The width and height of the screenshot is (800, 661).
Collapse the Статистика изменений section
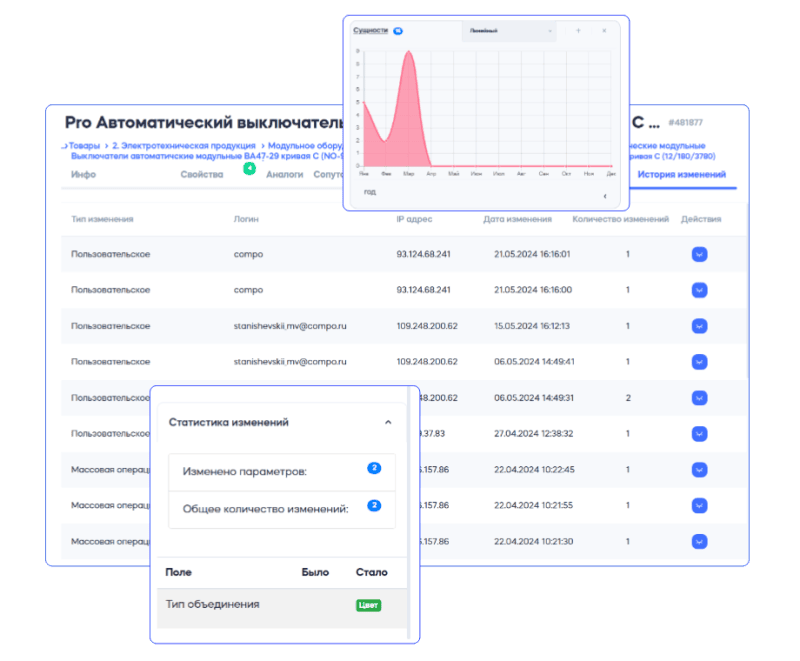click(388, 423)
